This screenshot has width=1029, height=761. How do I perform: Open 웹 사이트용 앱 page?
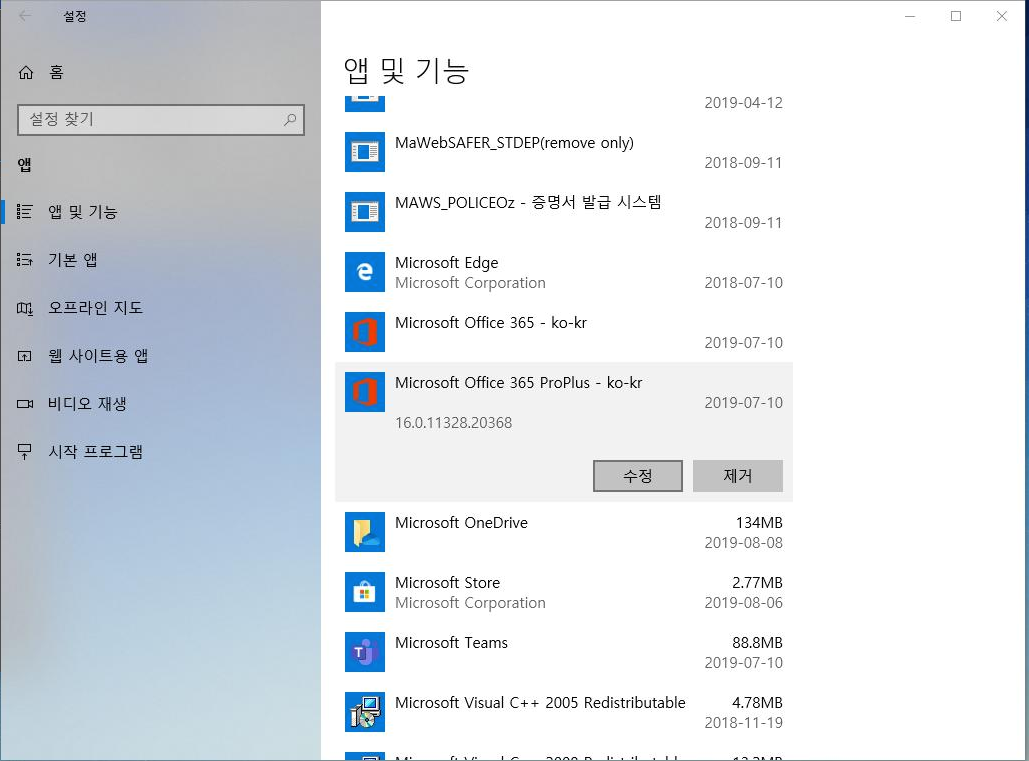pyautogui.click(x=160, y=356)
